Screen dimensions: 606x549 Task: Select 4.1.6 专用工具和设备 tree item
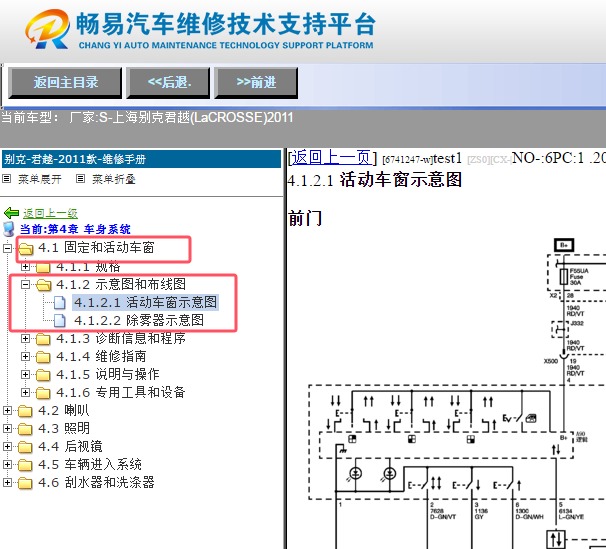[121, 392]
